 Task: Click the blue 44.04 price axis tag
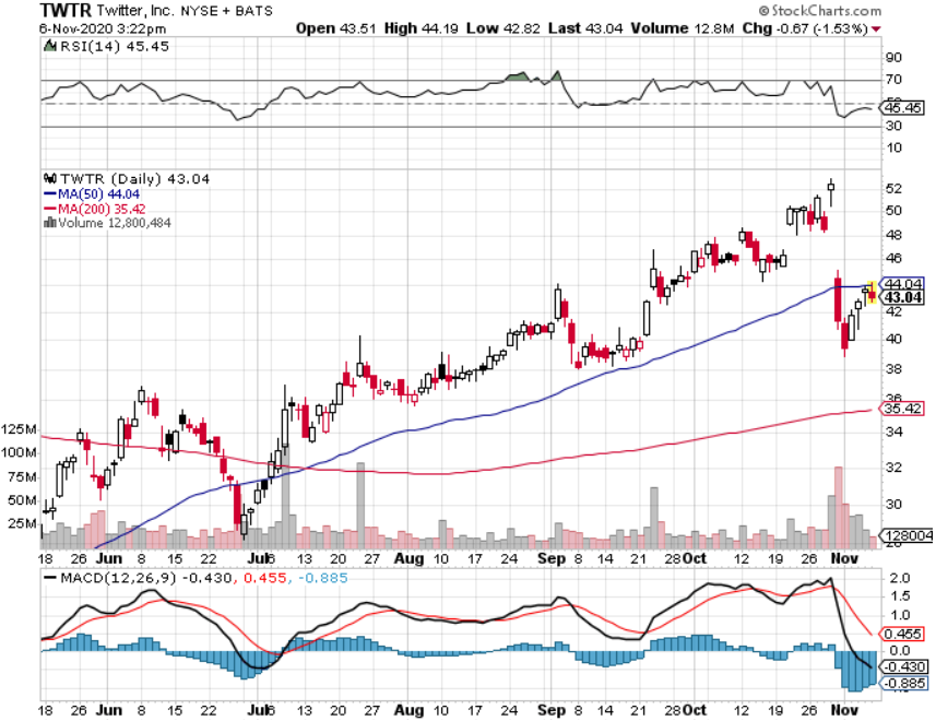click(x=903, y=284)
